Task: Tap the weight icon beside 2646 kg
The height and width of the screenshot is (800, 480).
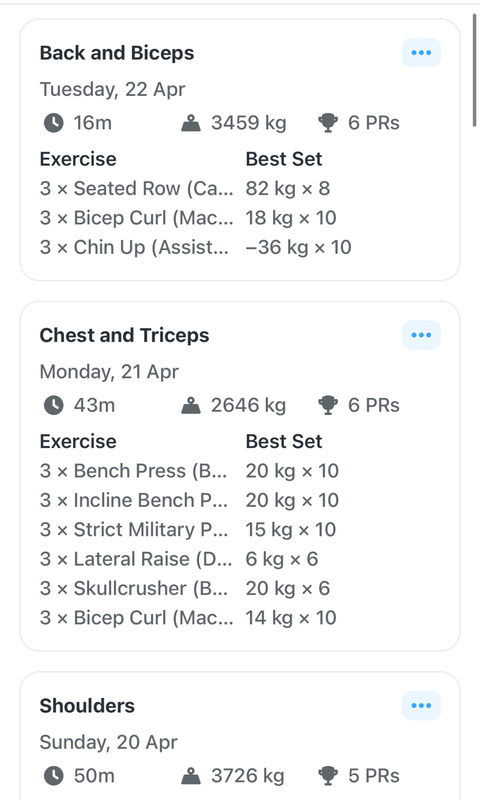Action: pyautogui.click(x=191, y=406)
